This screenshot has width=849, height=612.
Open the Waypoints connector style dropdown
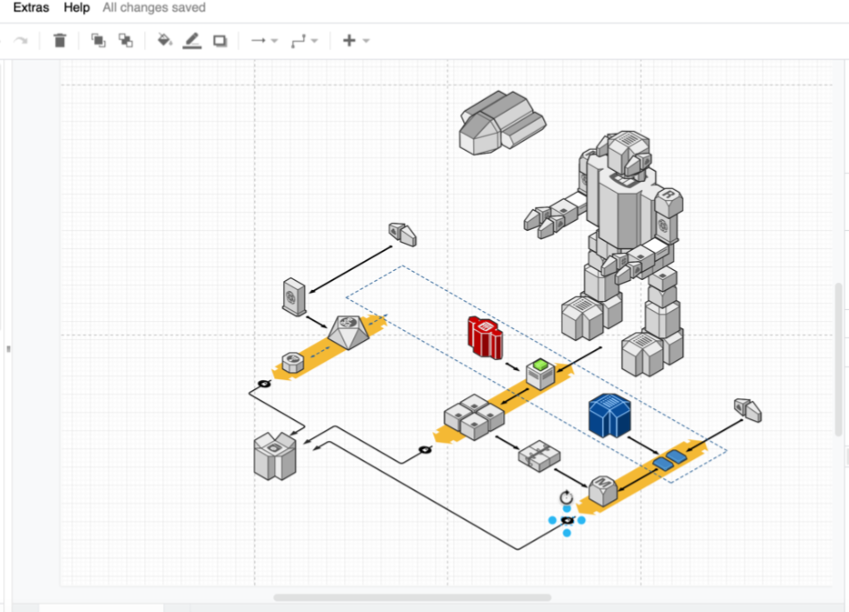(x=304, y=41)
